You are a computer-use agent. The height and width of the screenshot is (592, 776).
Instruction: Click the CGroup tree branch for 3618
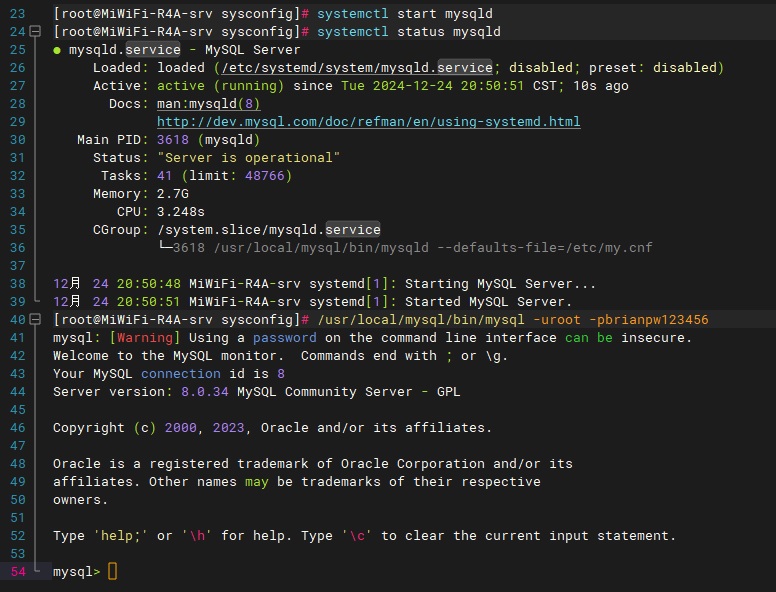click(165, 248)
